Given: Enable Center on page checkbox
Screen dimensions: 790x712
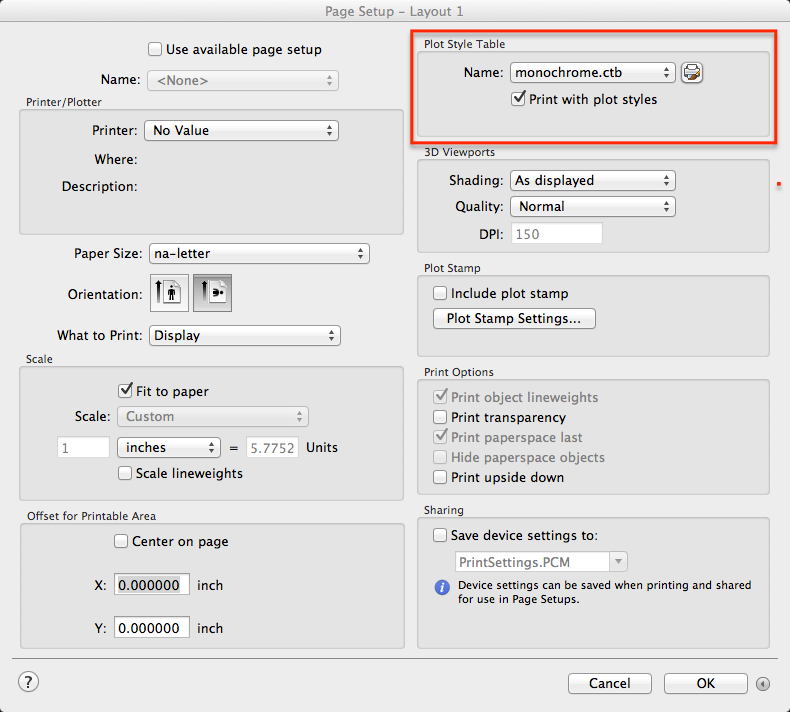Looking at the screenshot, I should [x=122, y=541].
